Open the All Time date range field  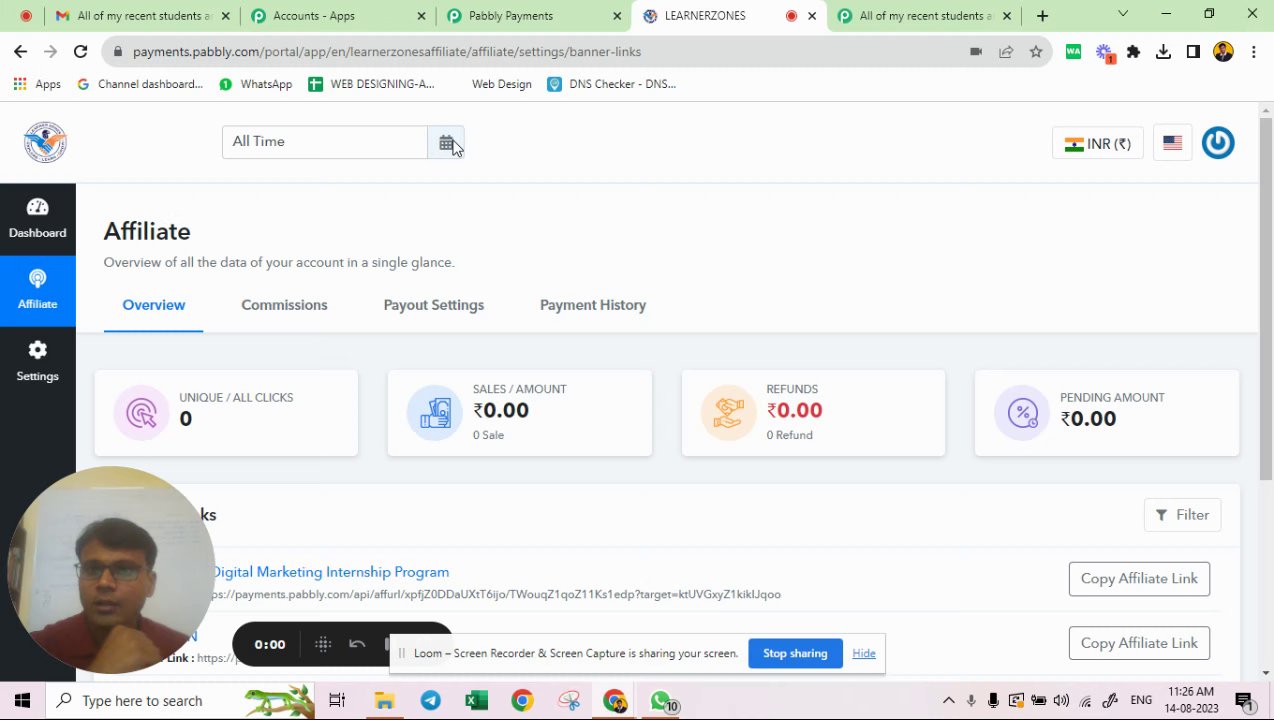325,142
